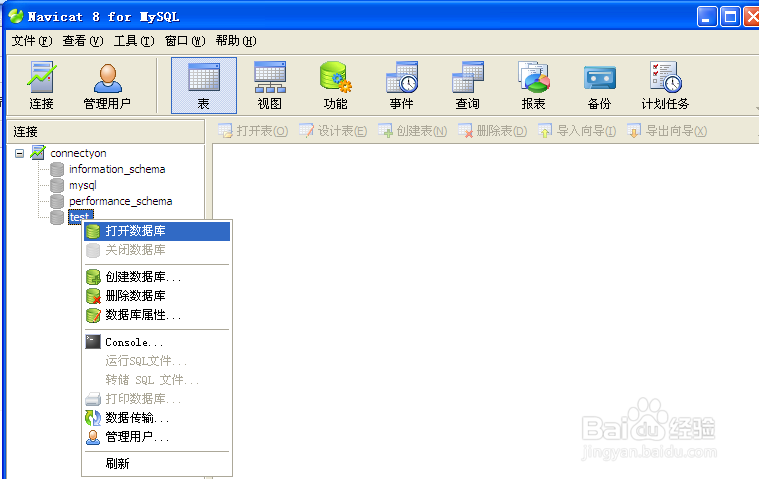Open 计划任务 (Schedule) toolbar icon
Image resolution: width=759 pixels, height=479 pixels.
click(665, 86)
